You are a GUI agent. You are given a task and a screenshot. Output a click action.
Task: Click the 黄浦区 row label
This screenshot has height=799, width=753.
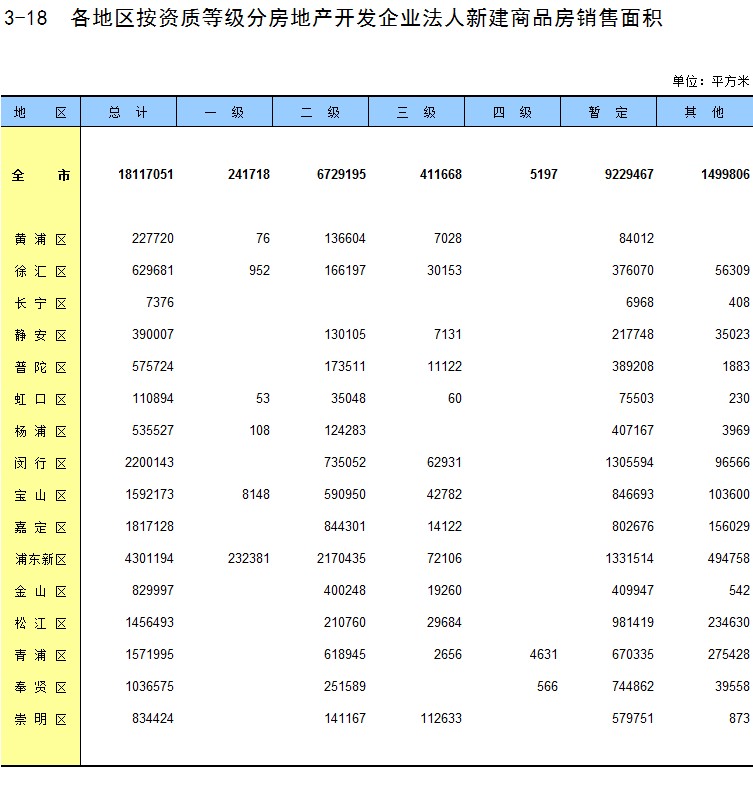click(40, 239)
